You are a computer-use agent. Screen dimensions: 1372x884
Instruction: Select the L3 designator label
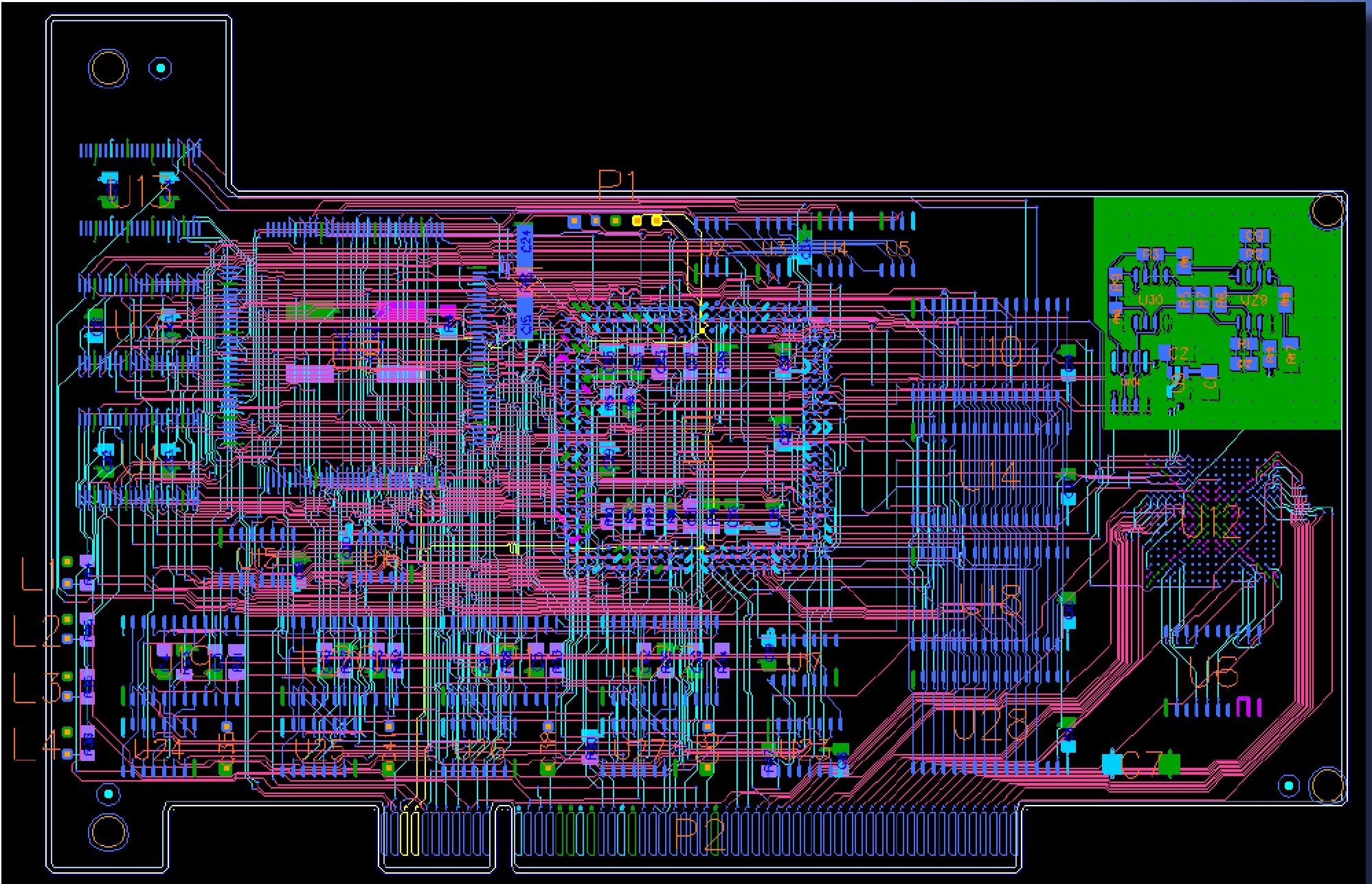point(38,688)
